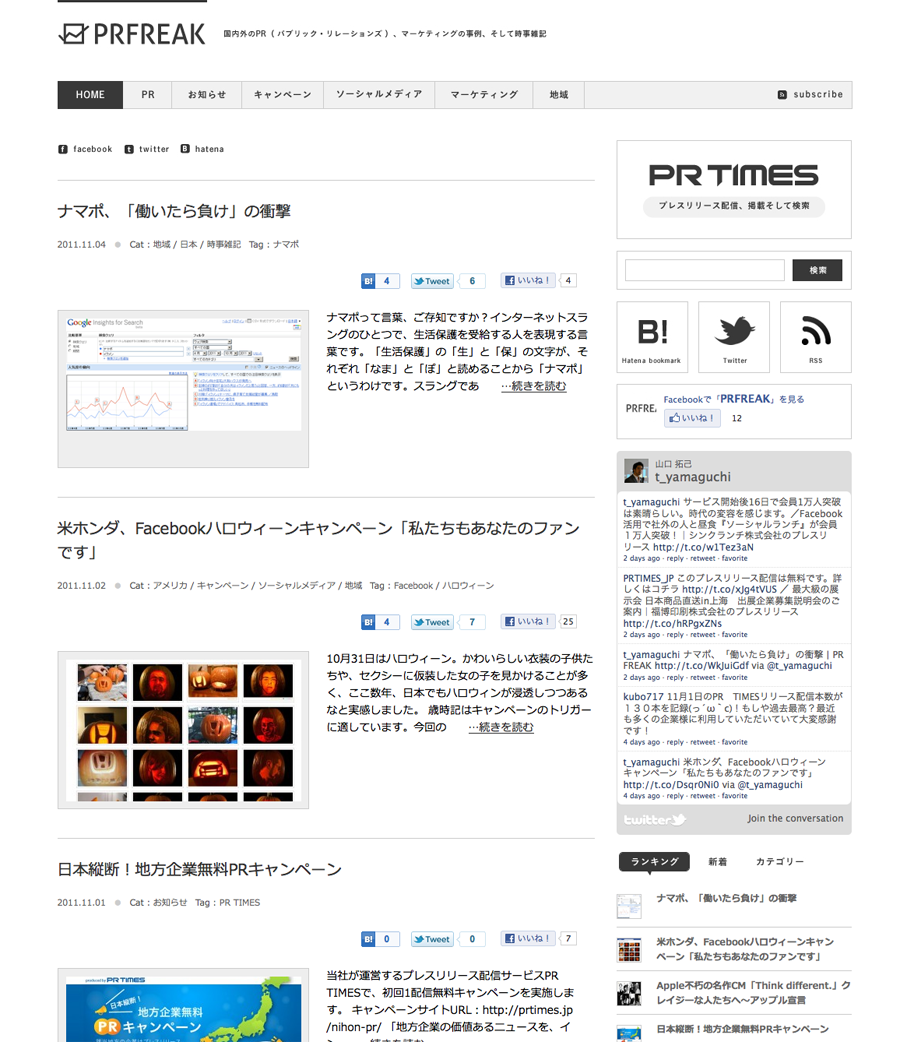Open link http://t.co/hRPgxZNs in tweet
Image resolution: width=900 pixels, height=1042 pixels.
click(x=672, y=623)
